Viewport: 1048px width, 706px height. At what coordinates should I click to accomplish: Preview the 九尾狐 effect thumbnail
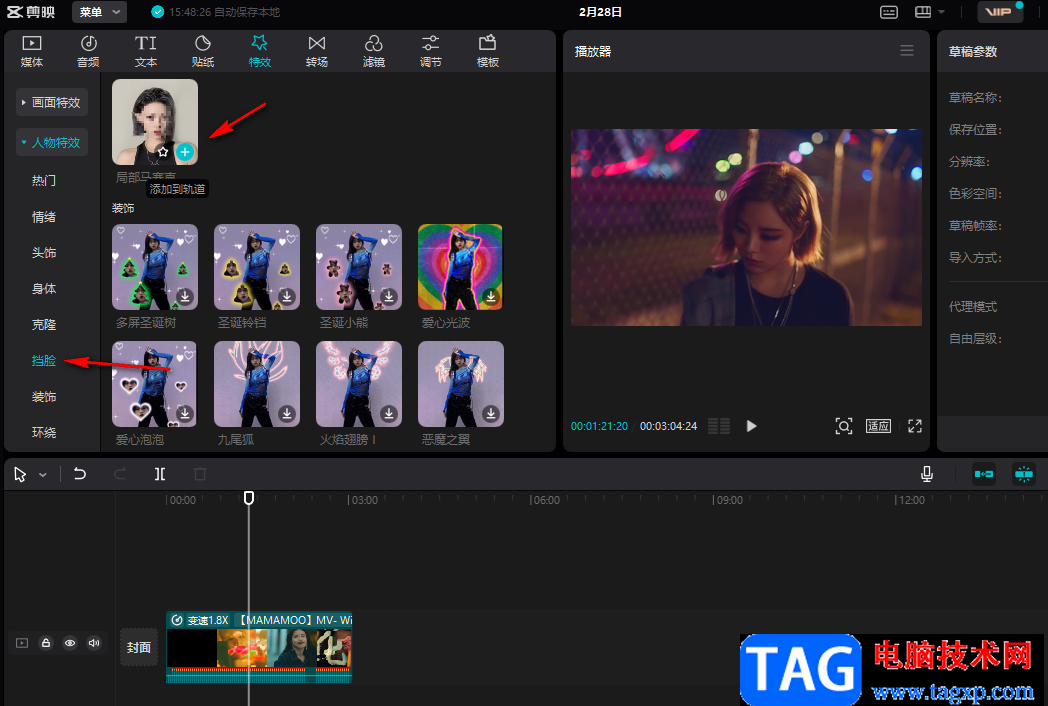[257, 384]
